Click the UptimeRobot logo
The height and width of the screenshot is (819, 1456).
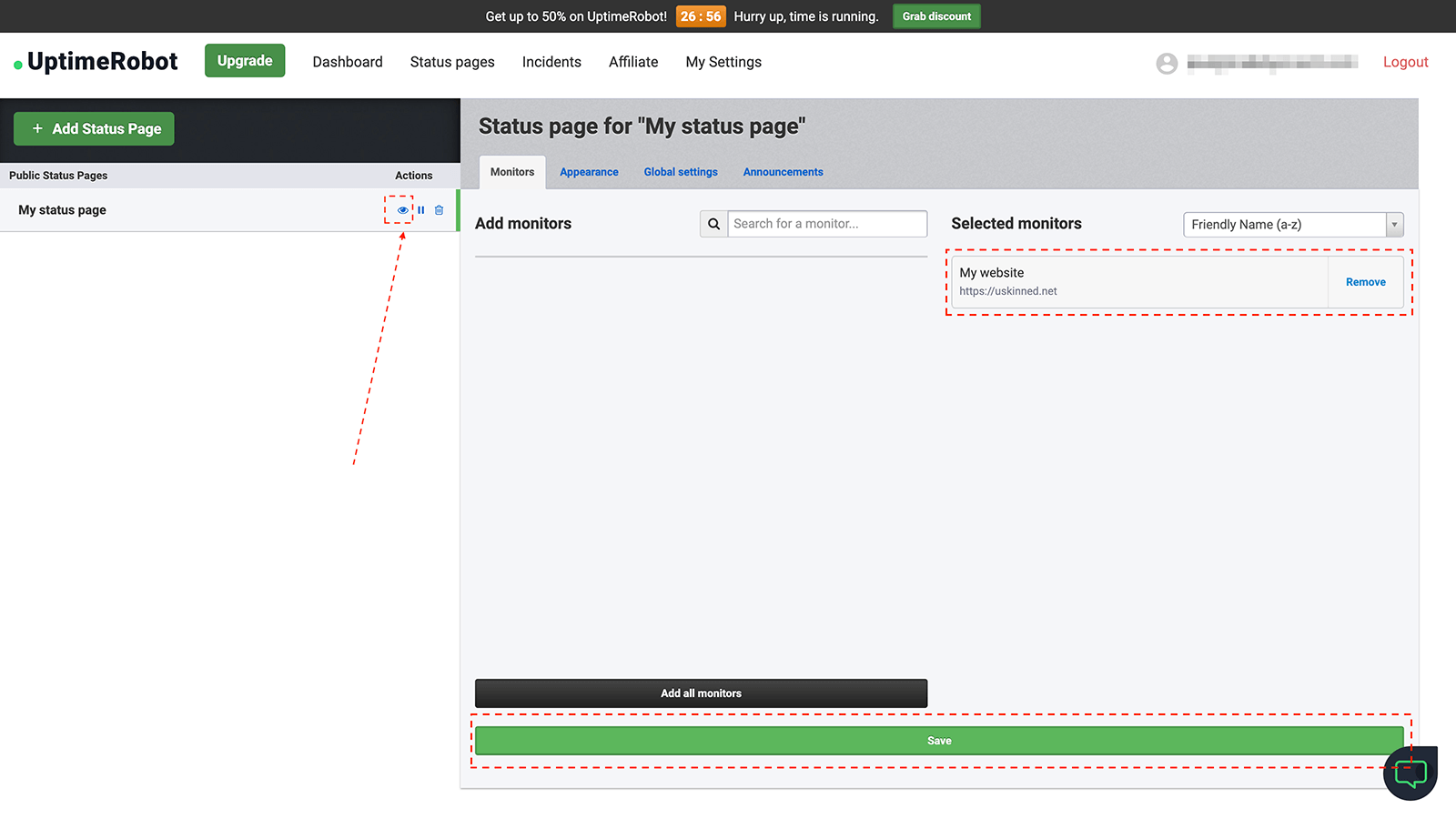[95, 61]
